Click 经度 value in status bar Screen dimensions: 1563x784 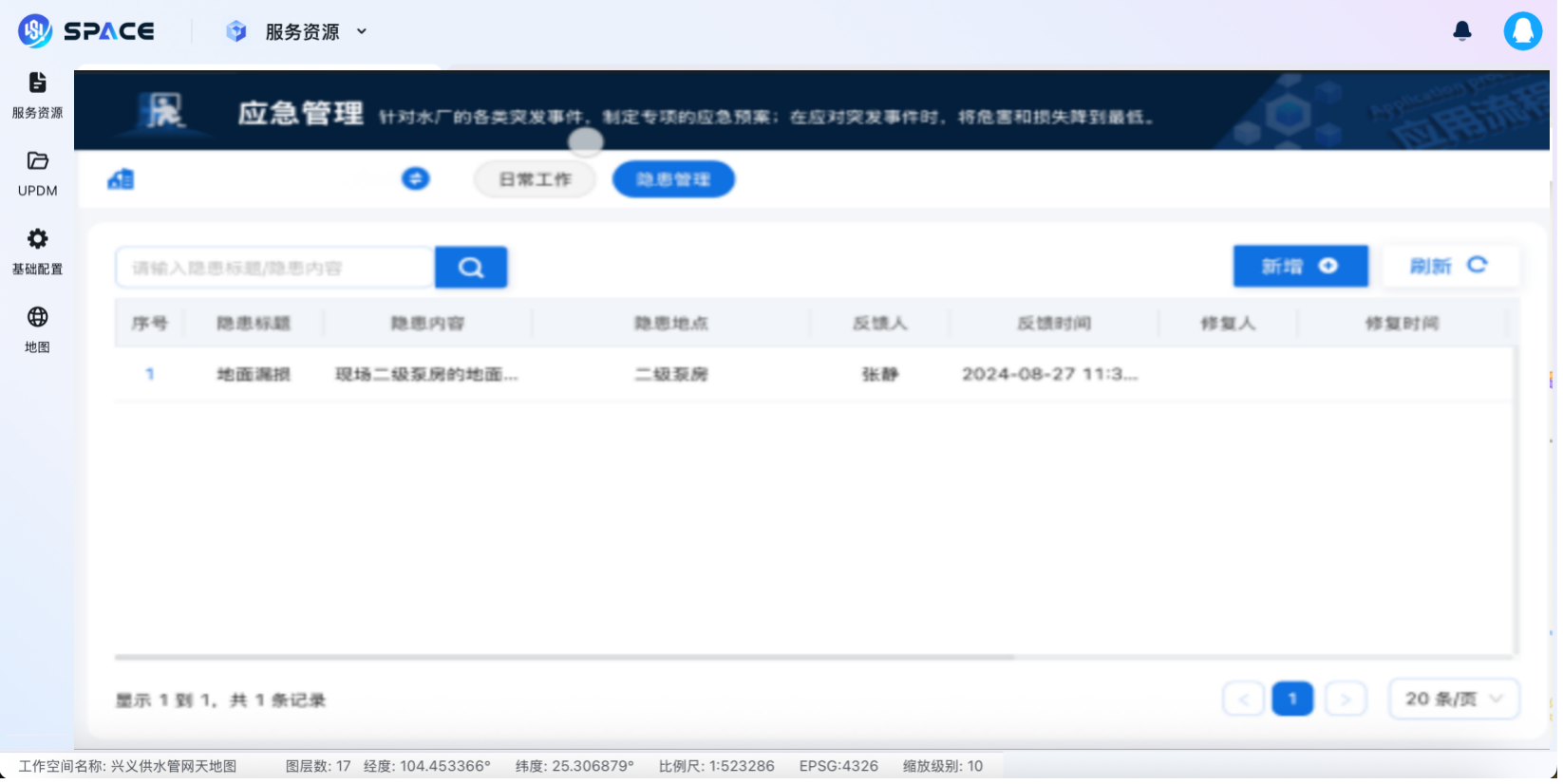(427, 767)
